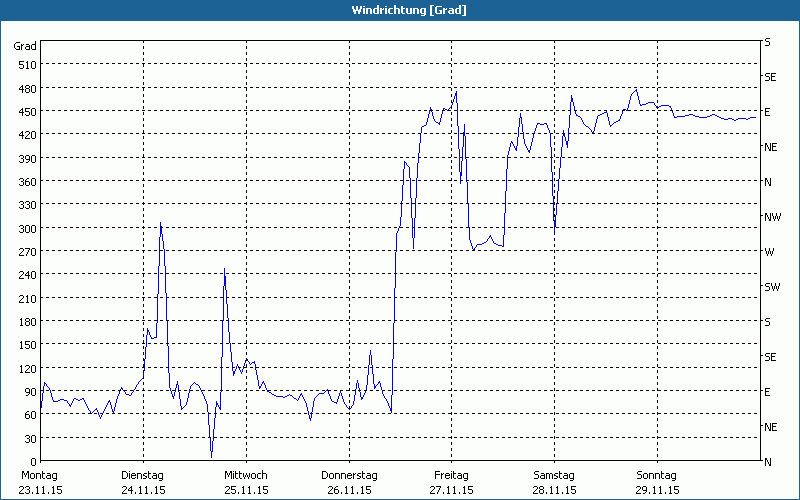
Task: Select the Dienstag 24.11.15 axis label
Action: (143, 482)
